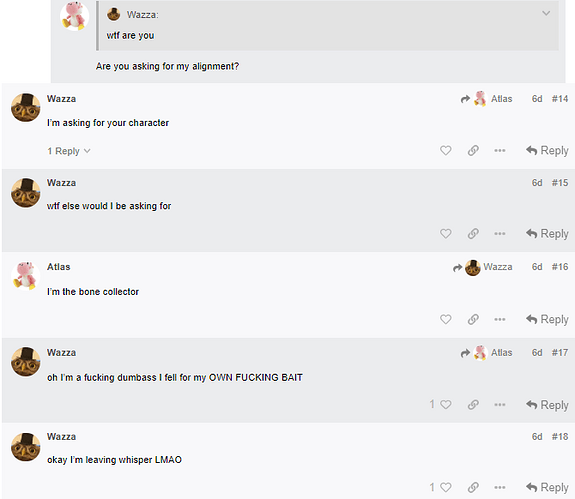Open the 6d timestamp on post #18
Screen dimensions: 575x499
pyautogui.click(x=537, y=437)
